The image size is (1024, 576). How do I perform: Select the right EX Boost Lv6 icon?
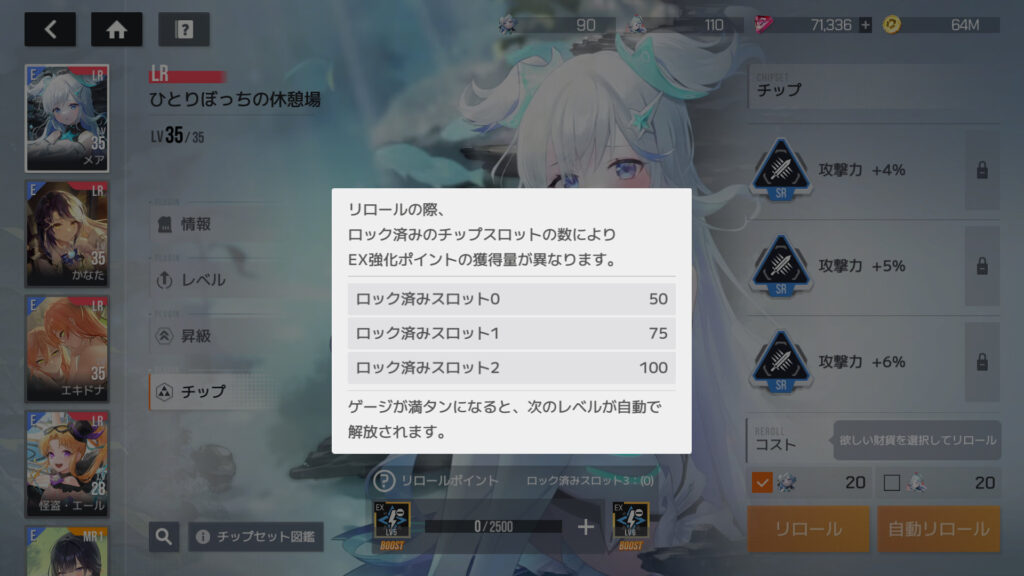(630, 525)
